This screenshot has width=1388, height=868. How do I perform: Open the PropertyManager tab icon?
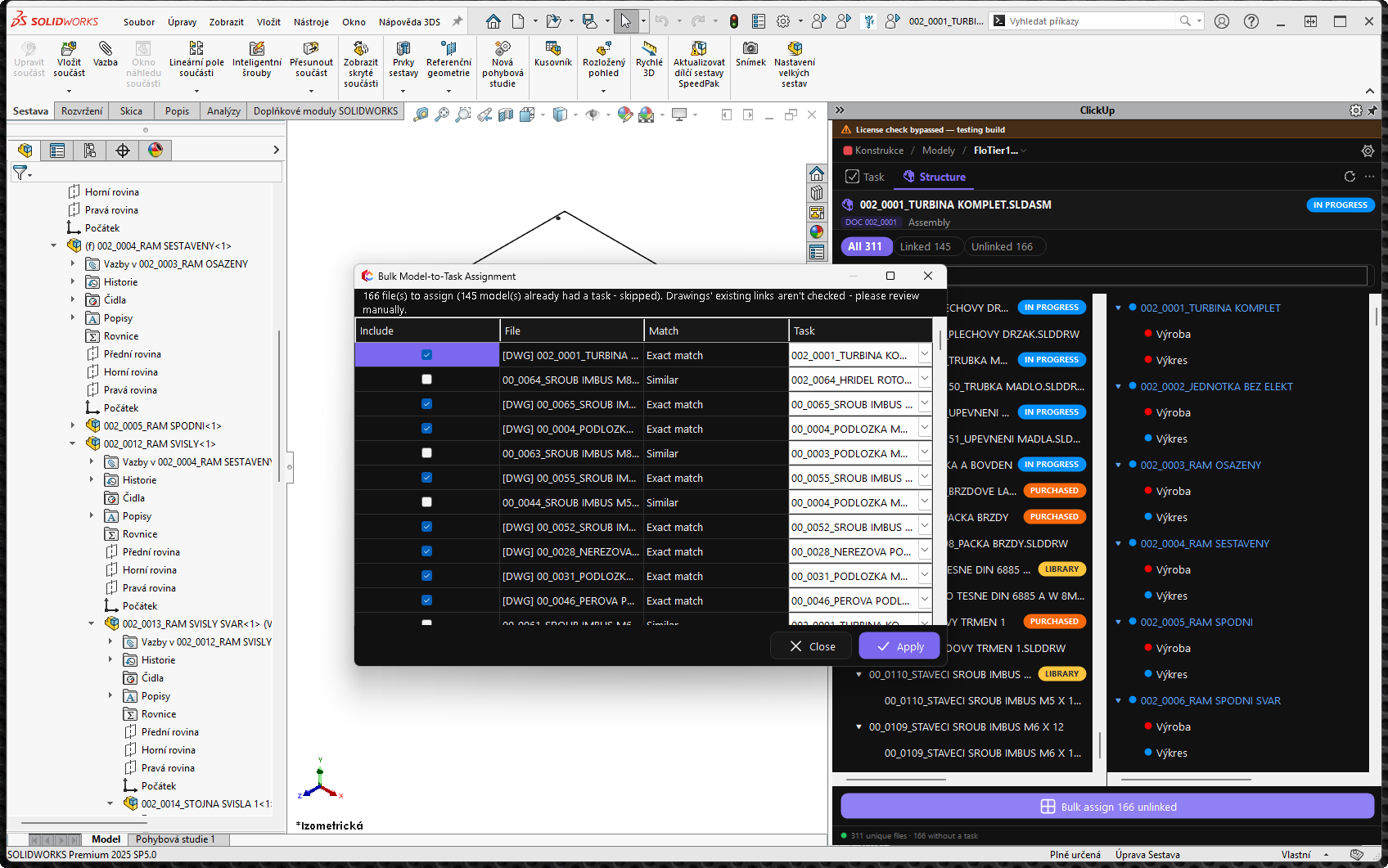(57, 150)
